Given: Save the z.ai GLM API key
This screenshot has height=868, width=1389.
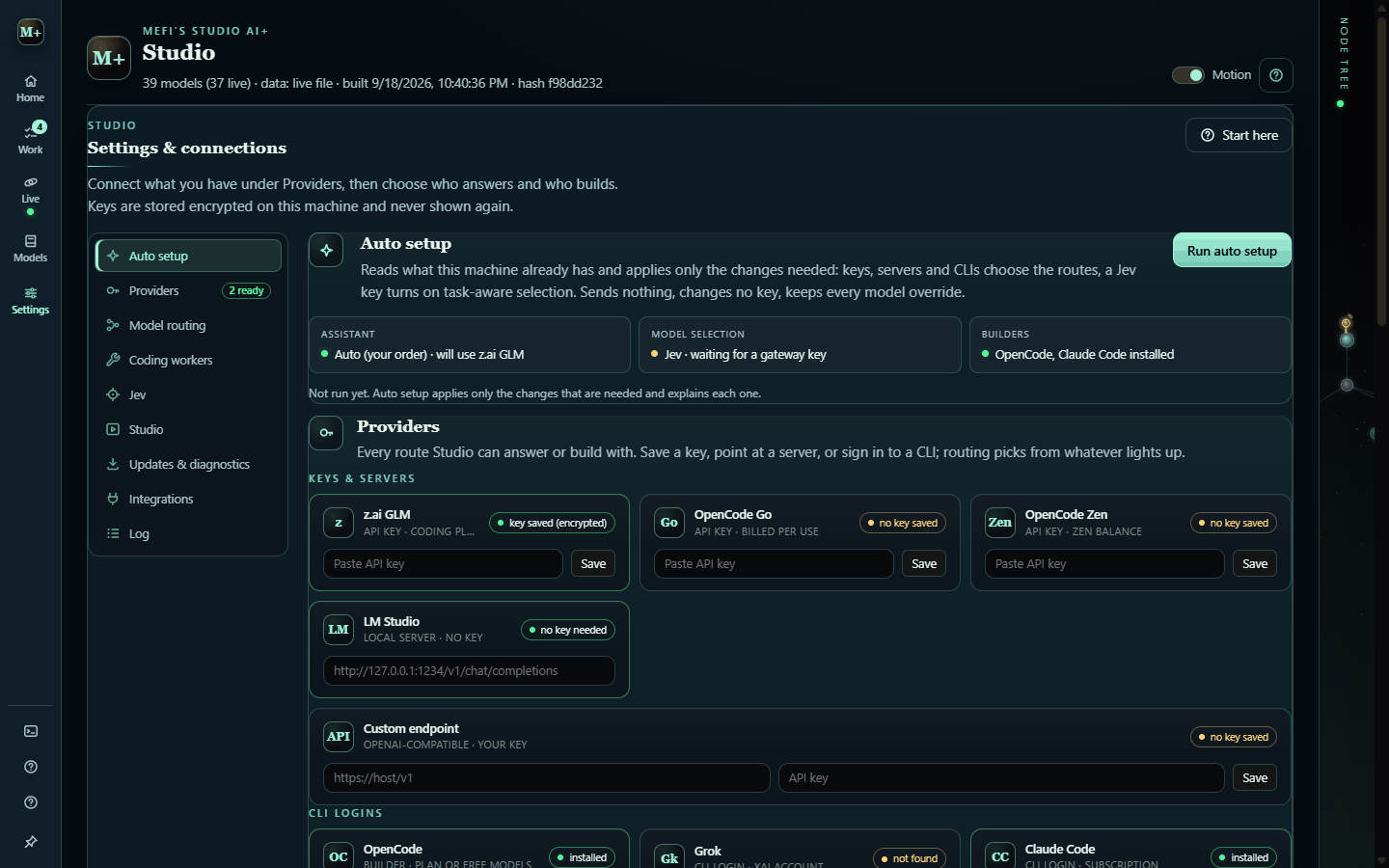Looking at the screenshot, I should [593, 564].
